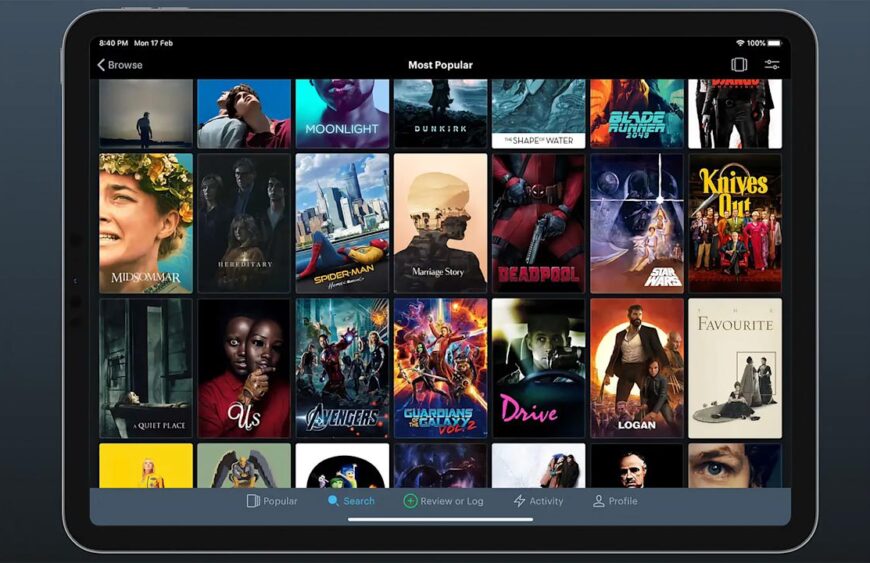Open the Avengers poster
870x563 pixels.
pyautogui.click(x=342, y=368)
